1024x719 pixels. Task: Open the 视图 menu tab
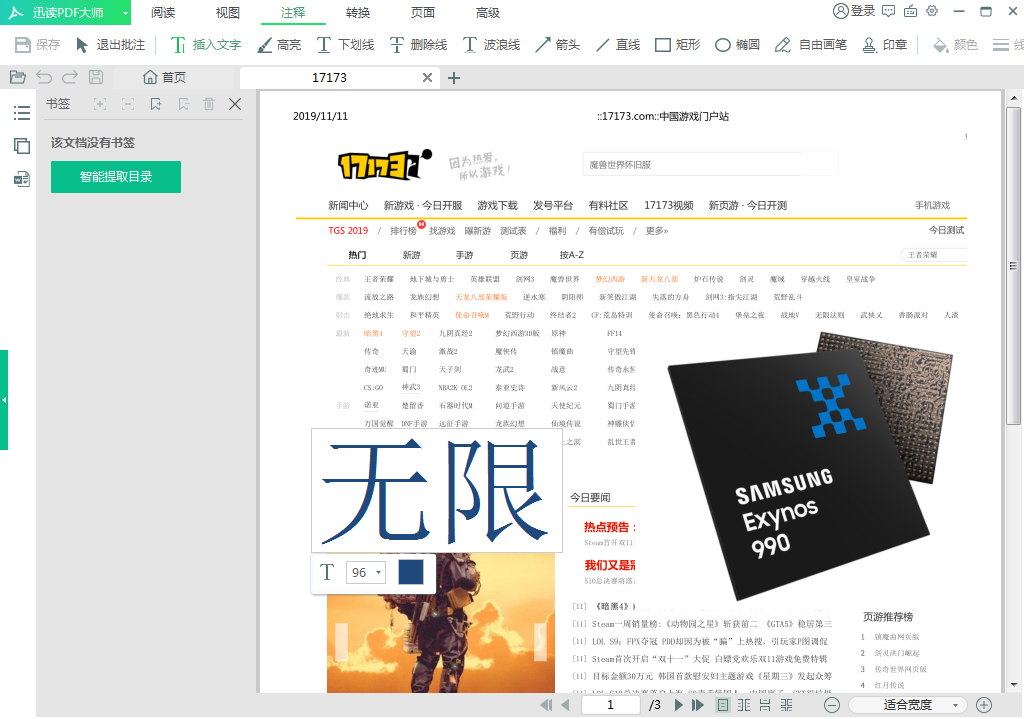click(x=225, y=13)
